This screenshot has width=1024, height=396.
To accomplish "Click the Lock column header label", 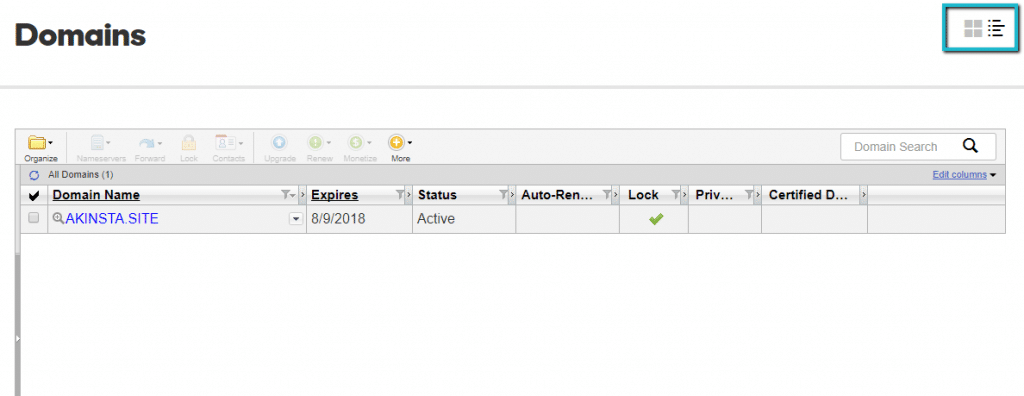I will click(x=643, y=195).
